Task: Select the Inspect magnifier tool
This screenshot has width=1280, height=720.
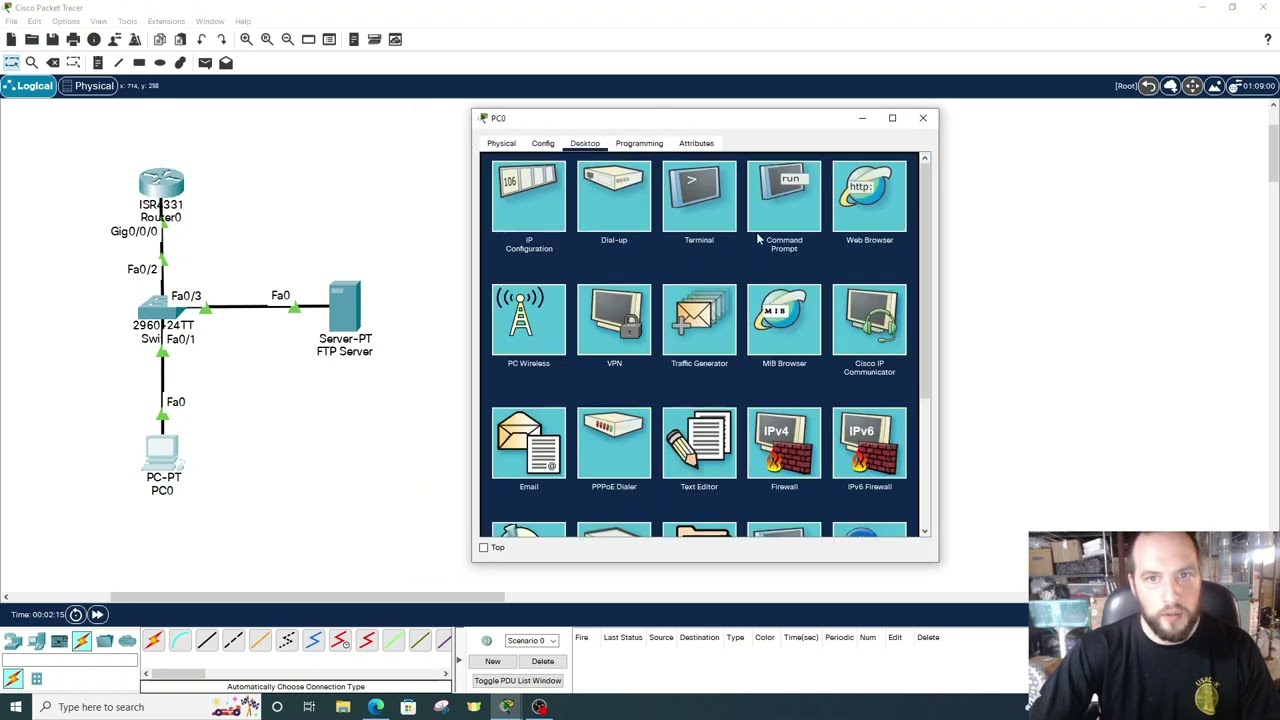Action: [x=32, y=62]
